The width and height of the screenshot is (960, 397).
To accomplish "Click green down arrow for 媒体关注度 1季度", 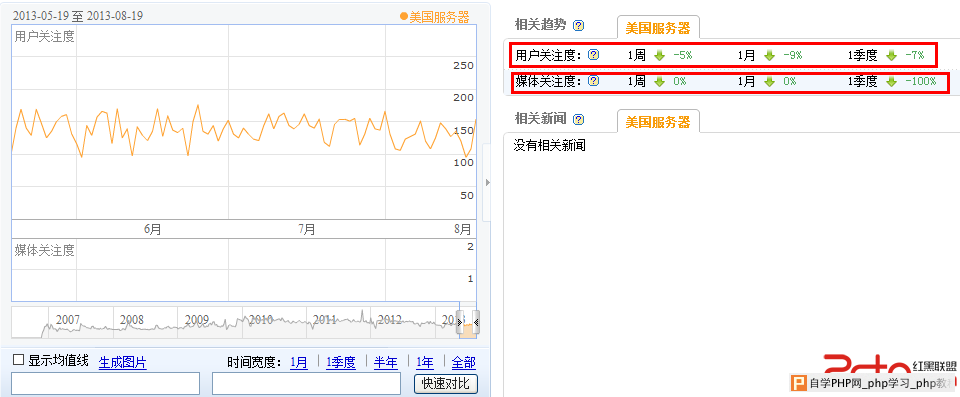I will (x=891, y=81).
